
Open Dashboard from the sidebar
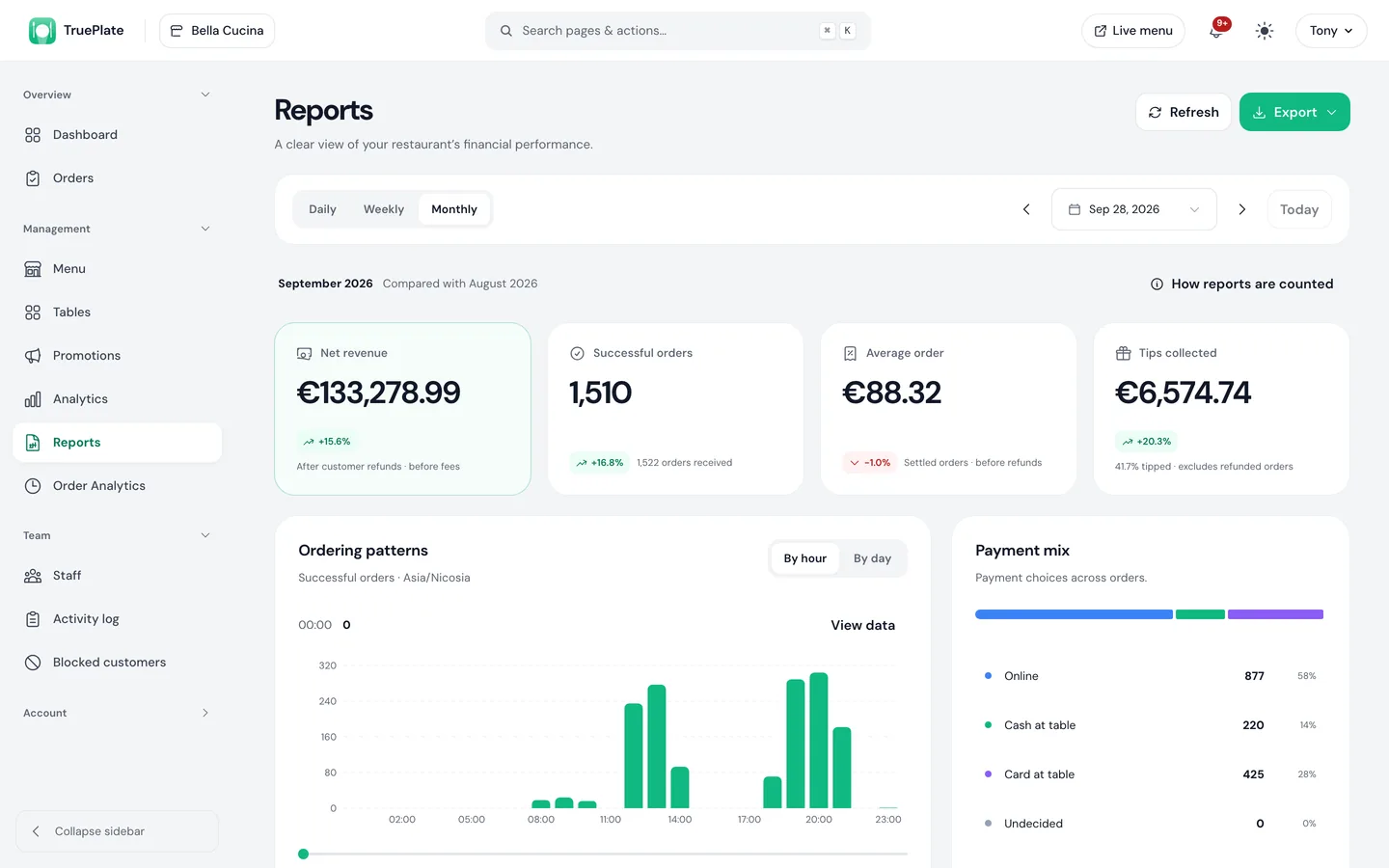117,135
